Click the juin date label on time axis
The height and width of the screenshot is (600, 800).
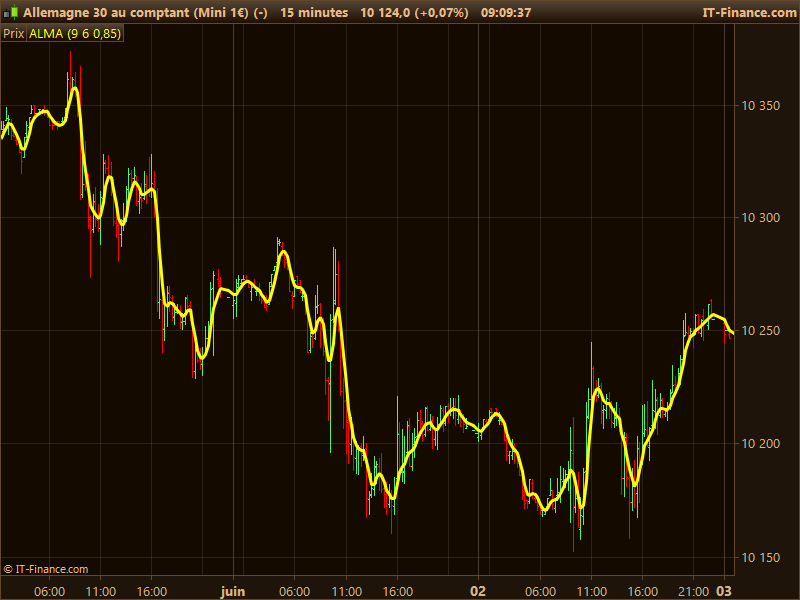tap(233, 591)
